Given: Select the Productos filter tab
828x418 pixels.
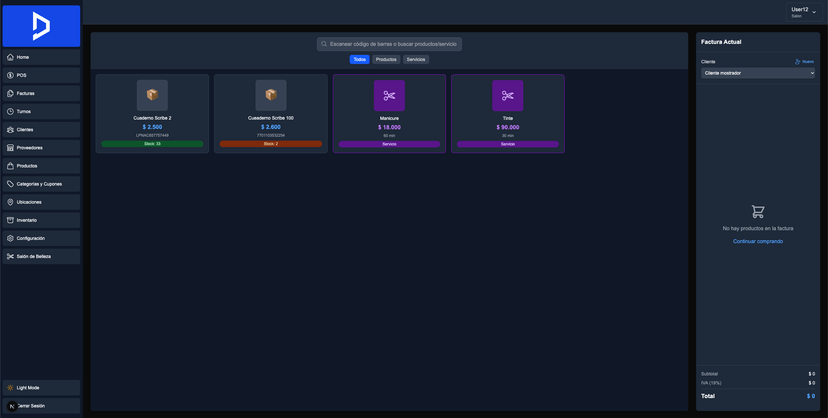Looking at the screenshot, I should click(386, 60).
